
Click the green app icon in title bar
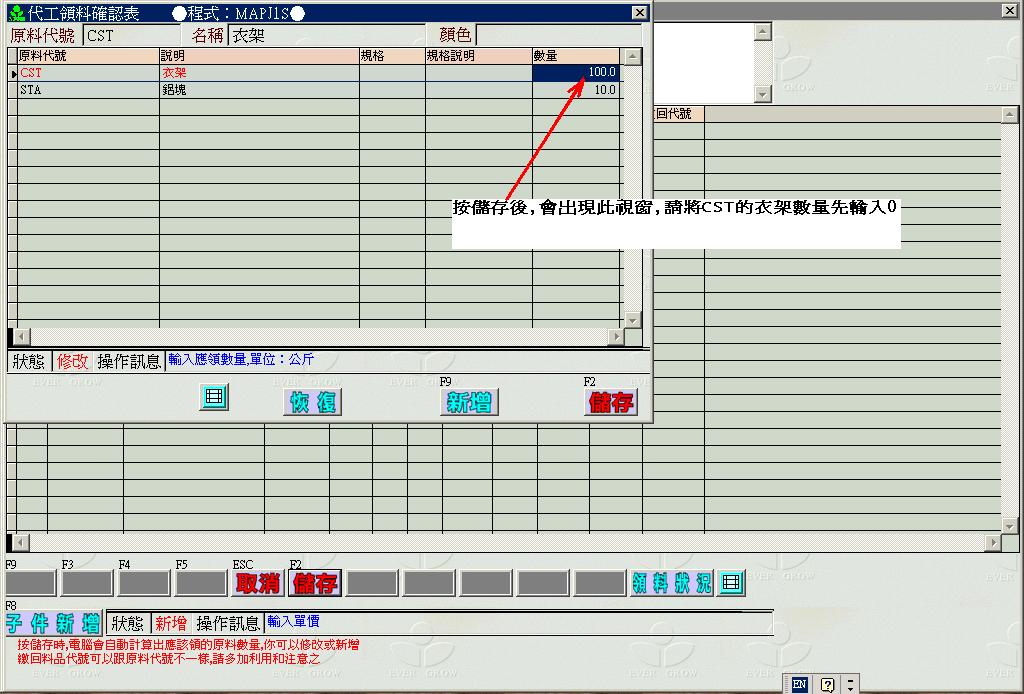pos(16,13)
